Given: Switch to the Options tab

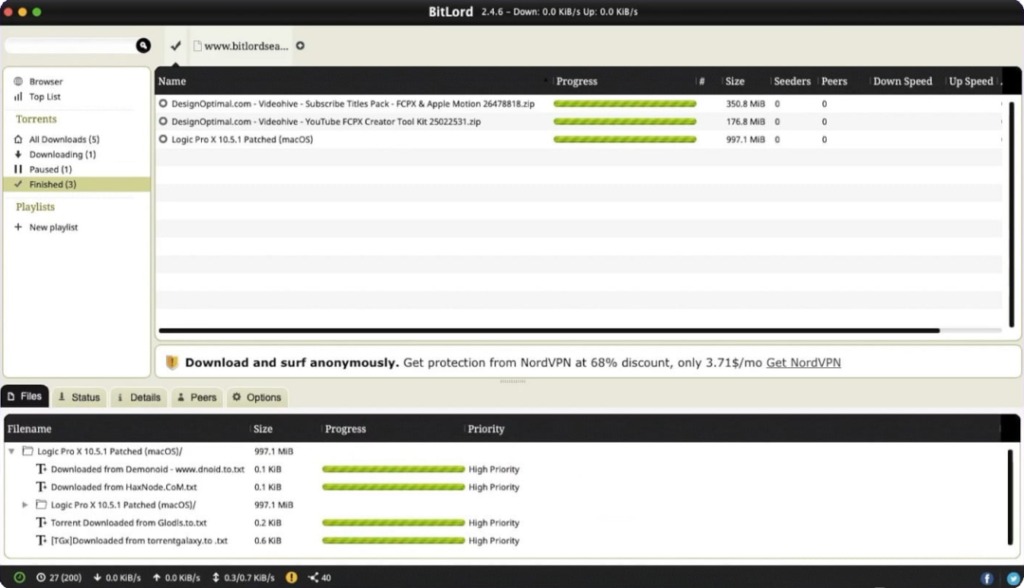Looking at the screenshot, I should pyautogui.click(x=257, y=397).
